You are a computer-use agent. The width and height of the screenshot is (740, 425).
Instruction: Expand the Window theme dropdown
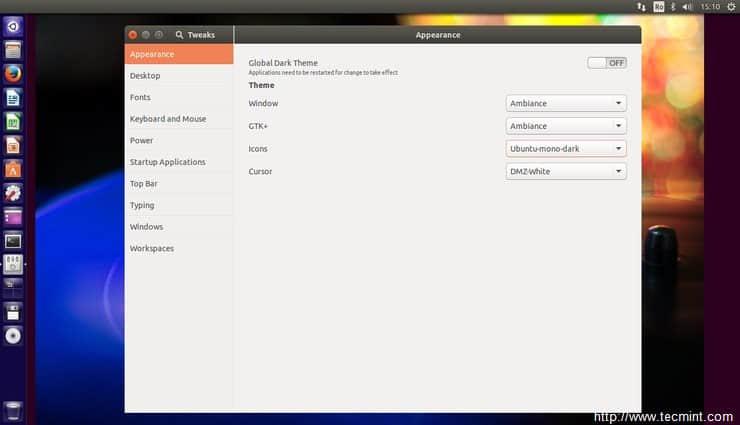[566, 103]
